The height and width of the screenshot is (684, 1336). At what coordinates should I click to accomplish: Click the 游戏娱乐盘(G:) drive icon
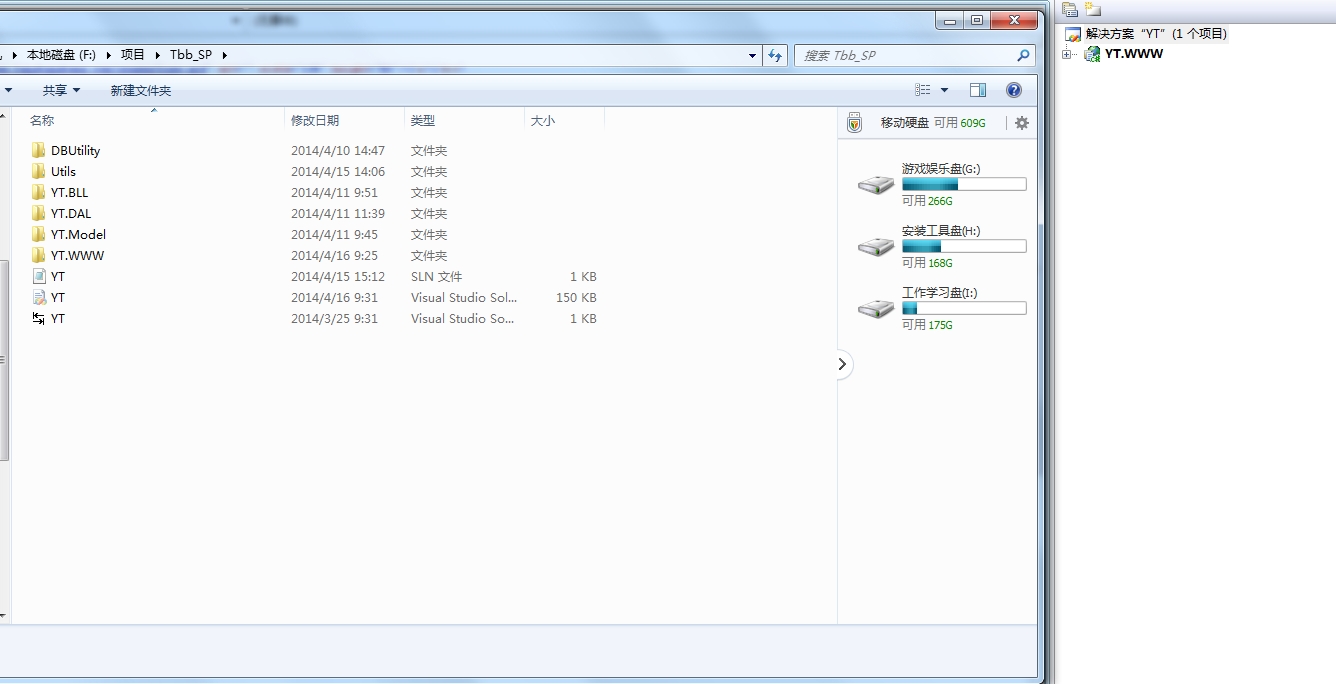(x=876, y=185)
